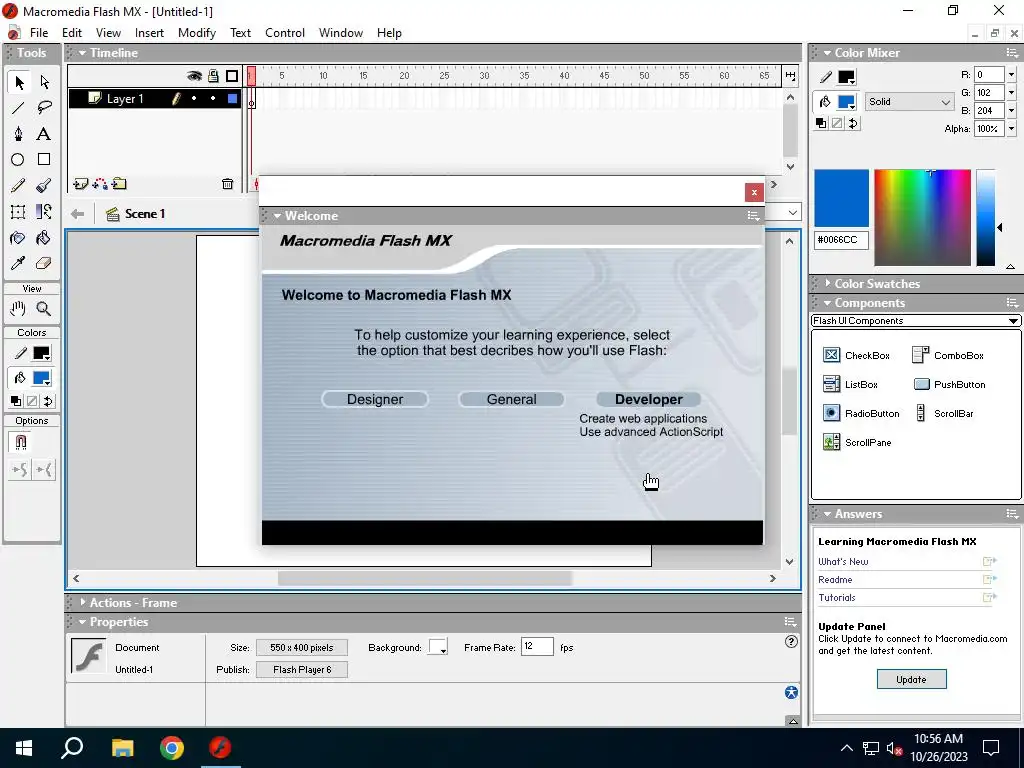Select the Brush tool

click(44, 185)
